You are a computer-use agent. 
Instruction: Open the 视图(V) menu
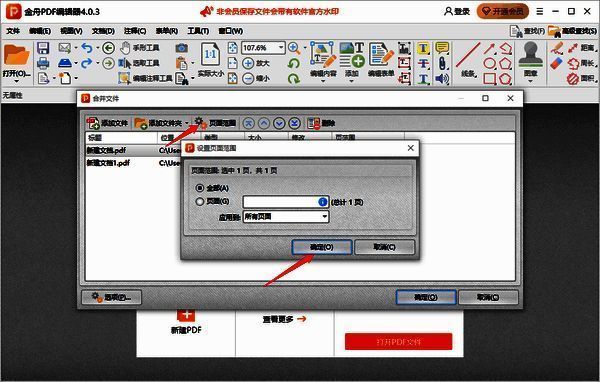(71, 31)
